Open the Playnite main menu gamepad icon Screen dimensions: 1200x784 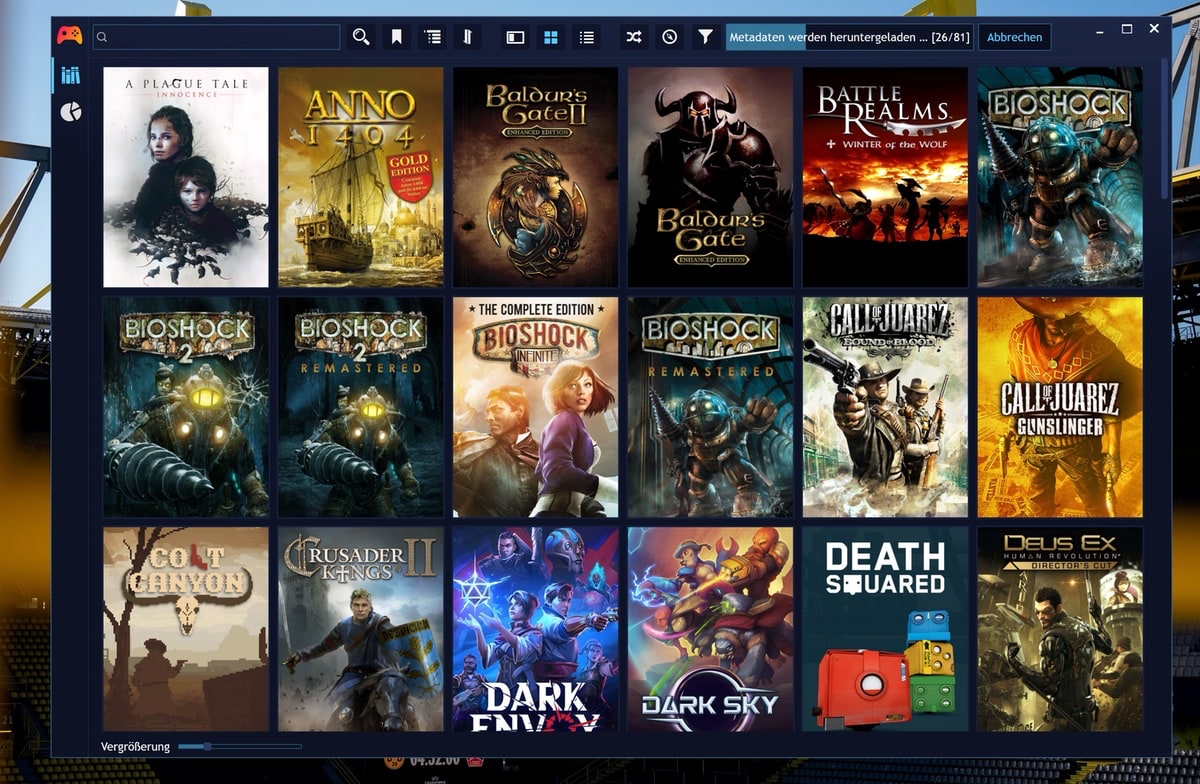69,37
